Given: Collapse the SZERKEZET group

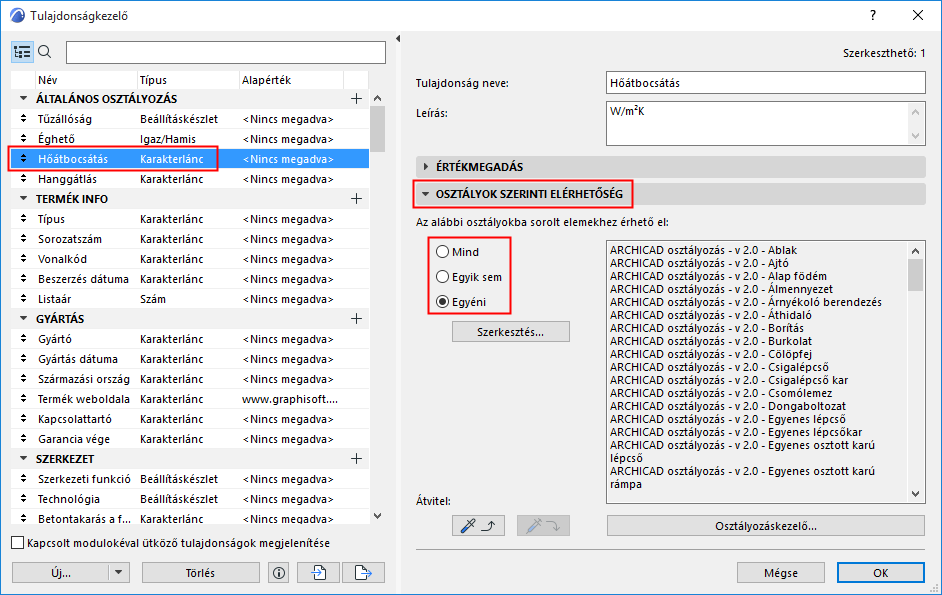Looking at the screenshot, I should (23, 459).
